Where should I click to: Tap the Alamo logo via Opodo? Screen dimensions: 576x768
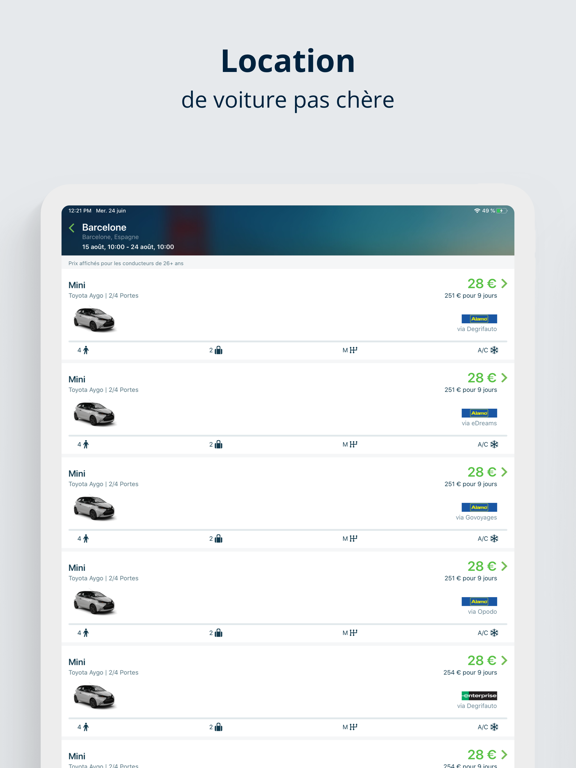[x=479, y=601]
